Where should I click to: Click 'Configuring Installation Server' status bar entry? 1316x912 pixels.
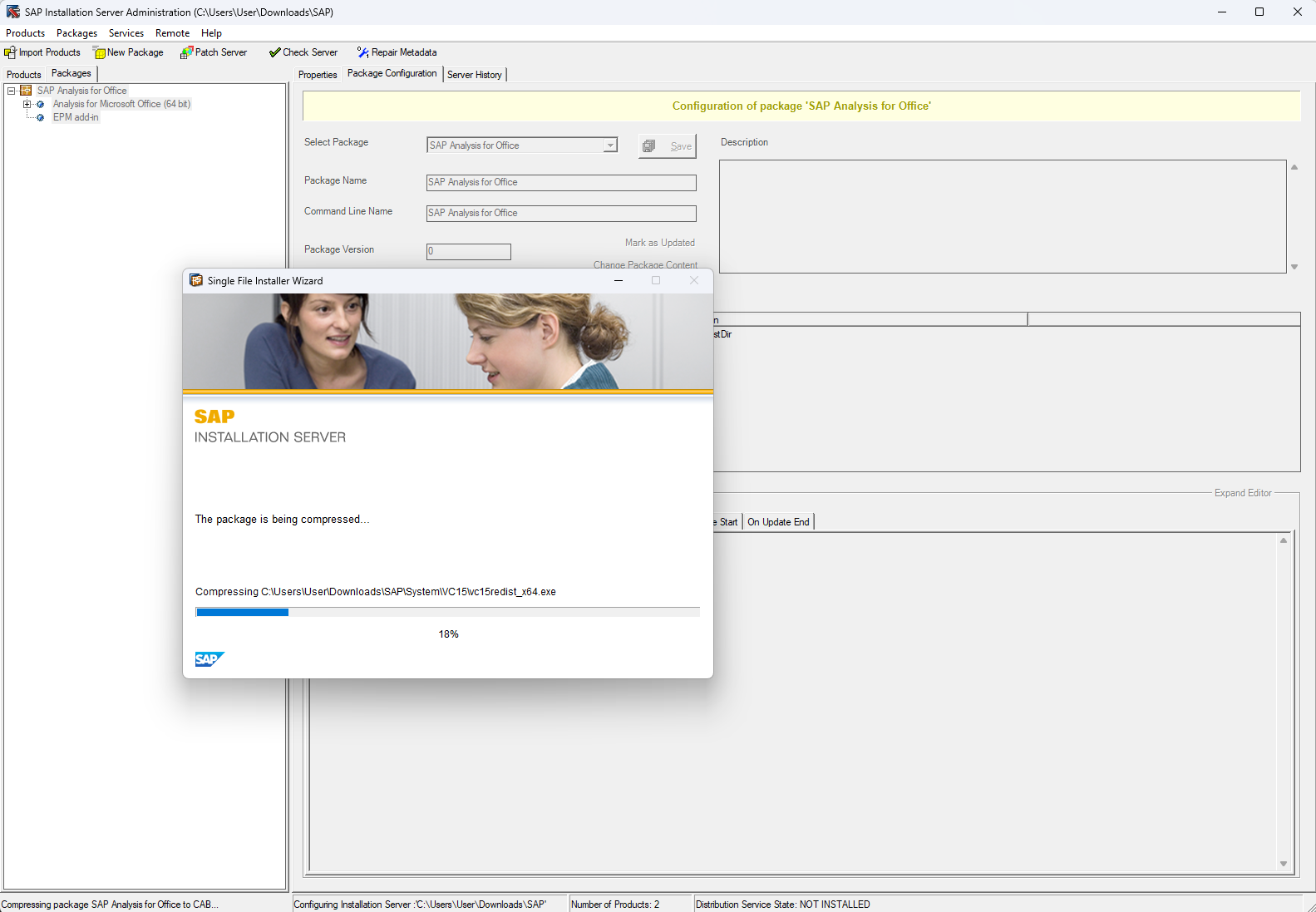[420, 905]
